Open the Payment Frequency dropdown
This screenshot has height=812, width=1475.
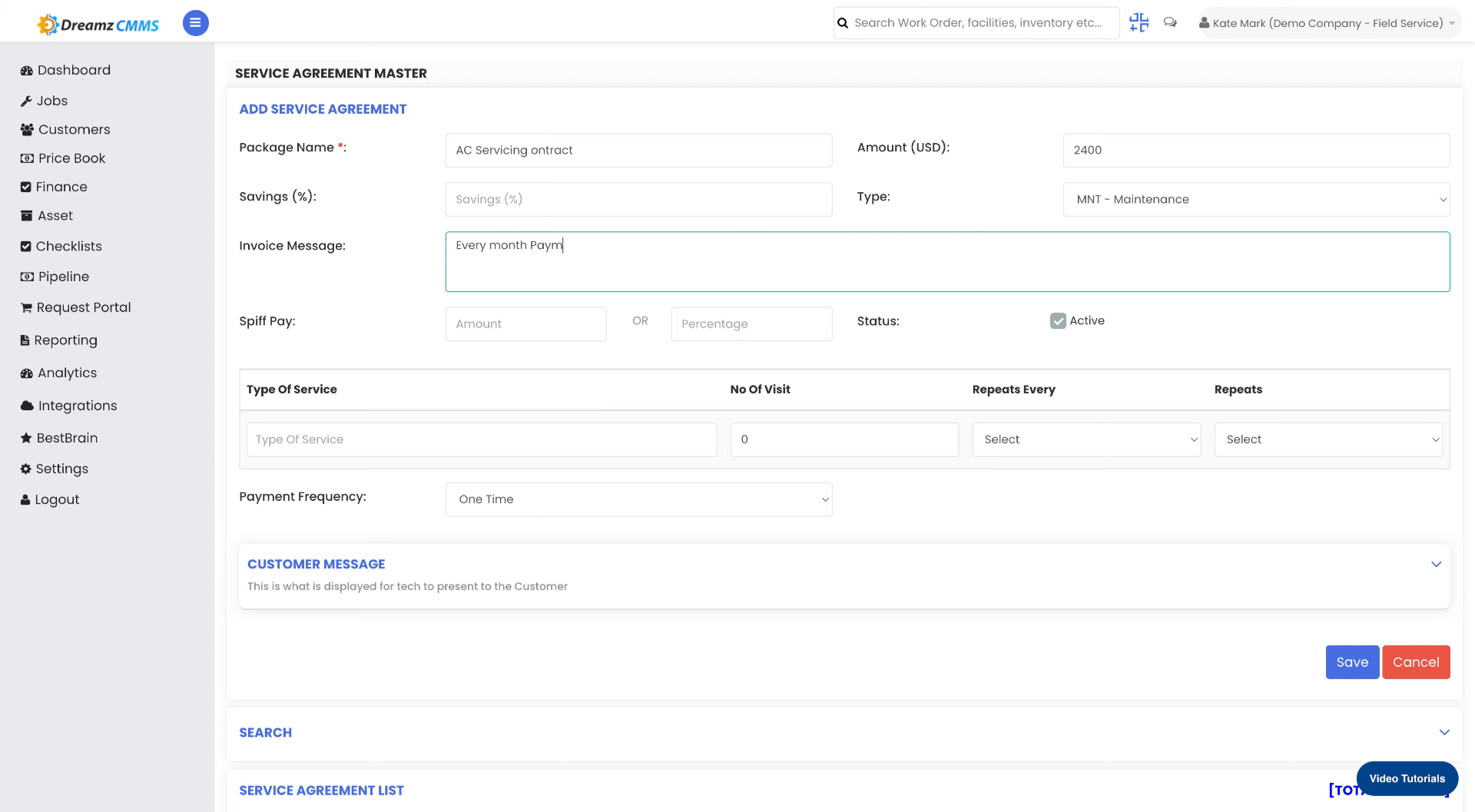638,499
